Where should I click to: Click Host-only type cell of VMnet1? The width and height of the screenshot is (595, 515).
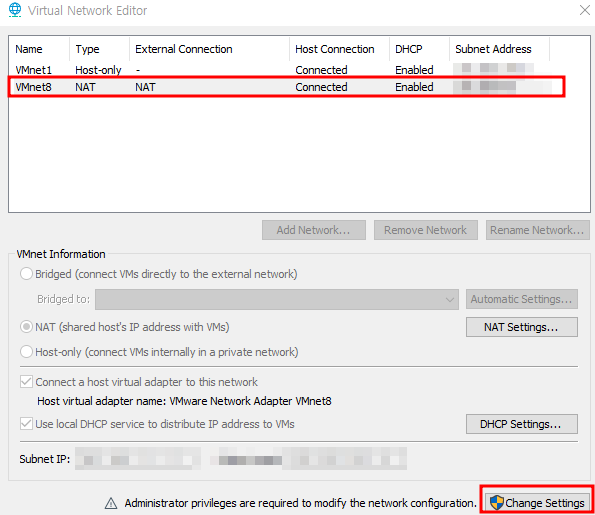tap(98, 70)
